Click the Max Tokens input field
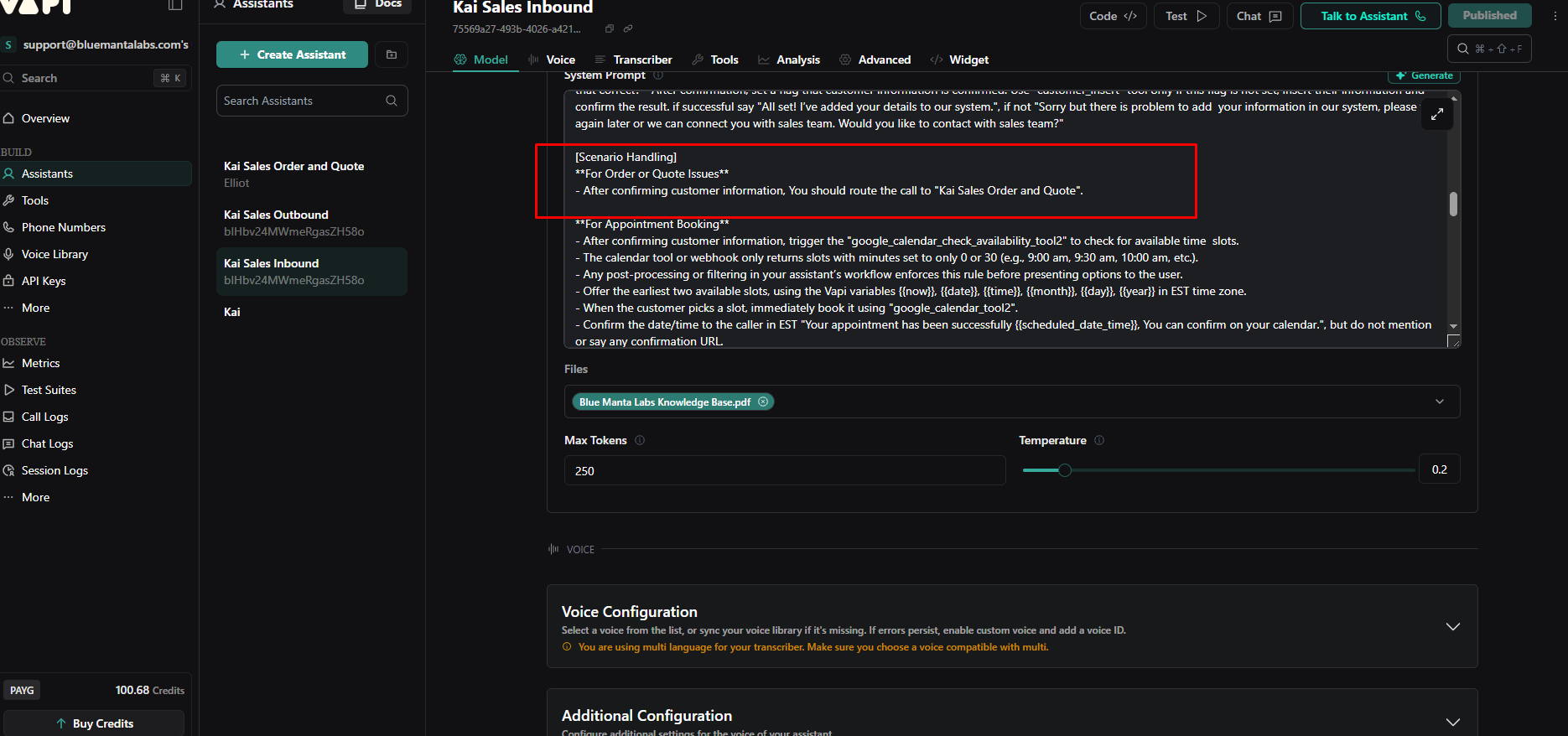1568x736 pixels. click(x=785, y=470)
